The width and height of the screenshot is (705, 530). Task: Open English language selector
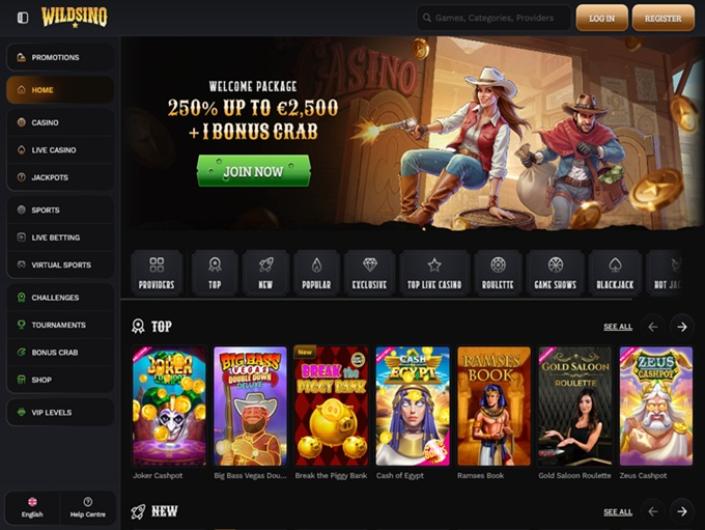(32, 508)
